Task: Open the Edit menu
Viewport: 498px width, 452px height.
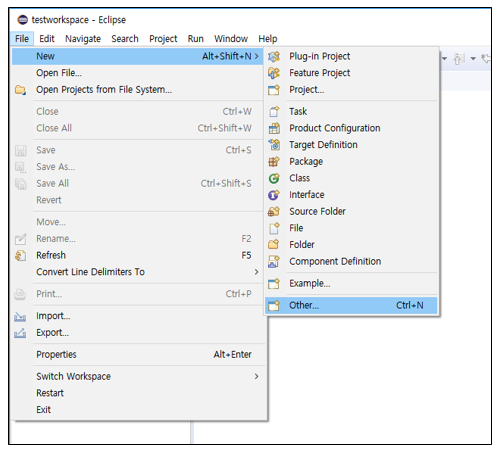Action: (47, 39)
